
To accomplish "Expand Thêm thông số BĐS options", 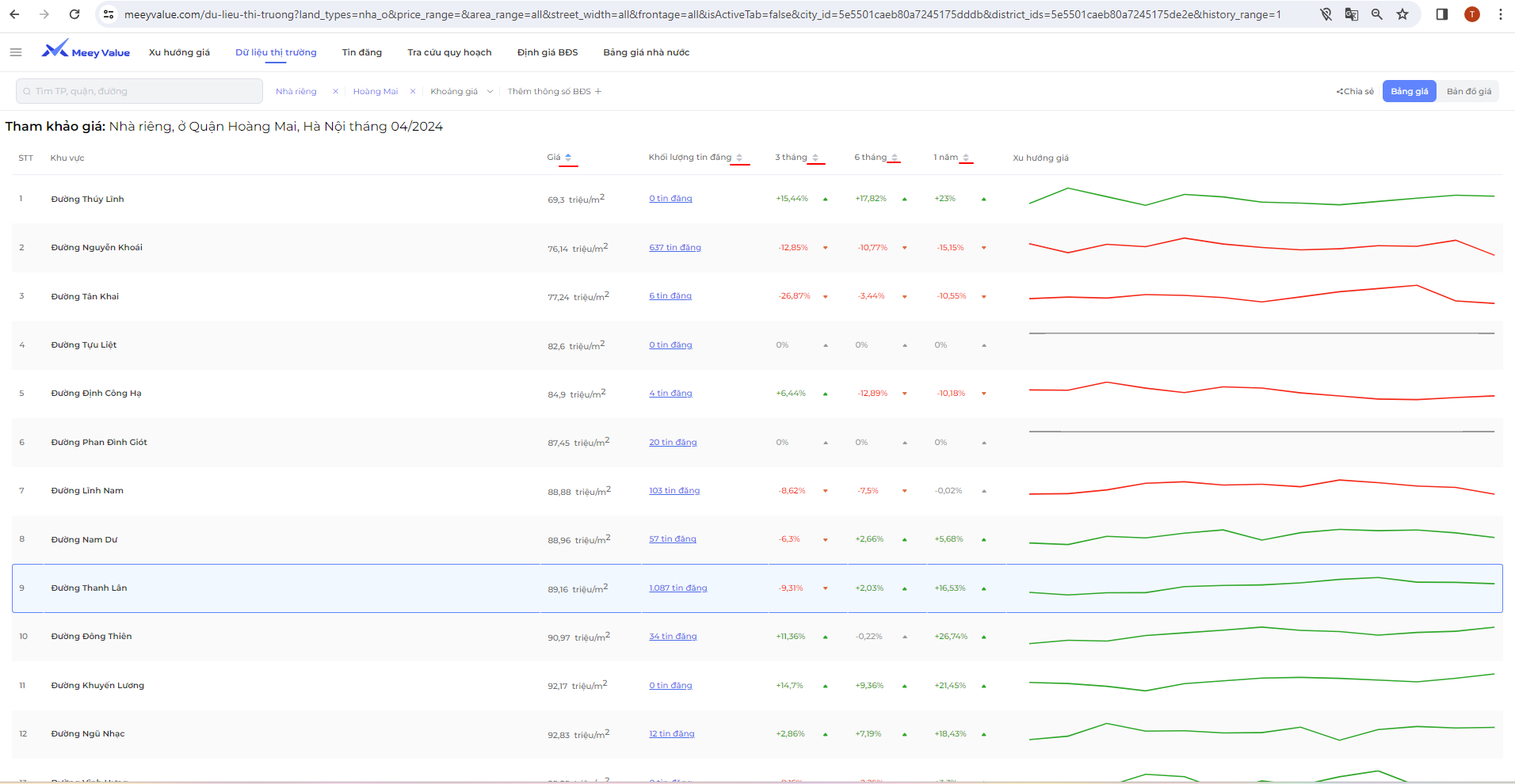I will [555, 92].
